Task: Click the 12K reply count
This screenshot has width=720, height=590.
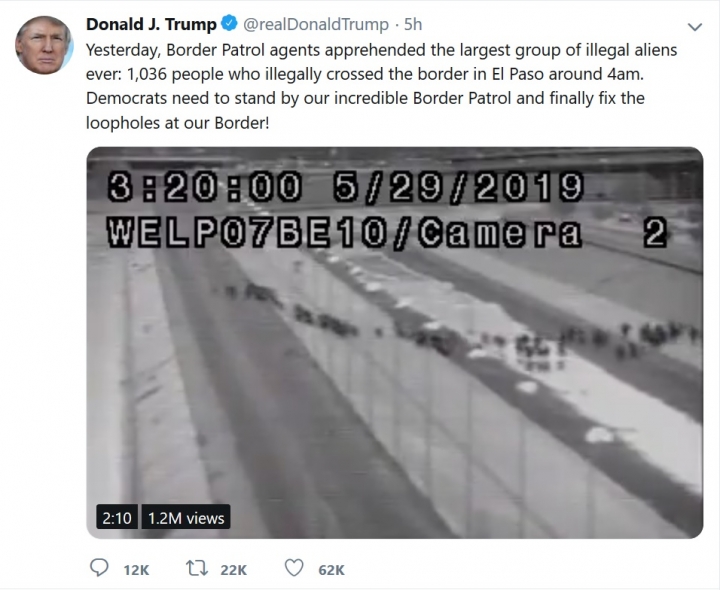Action: [x=136, y=570]
